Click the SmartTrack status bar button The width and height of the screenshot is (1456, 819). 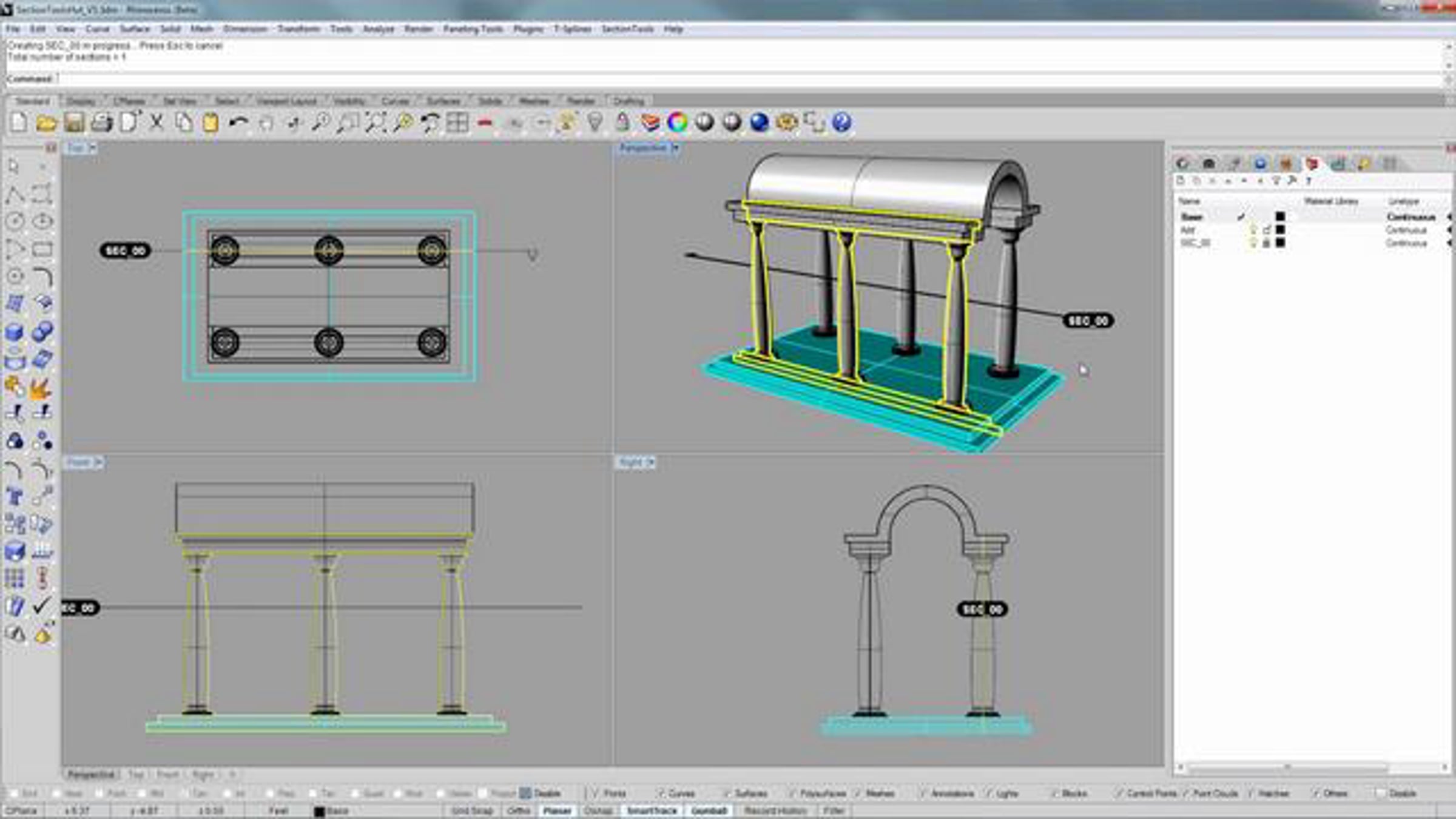(x=652, y=811)
